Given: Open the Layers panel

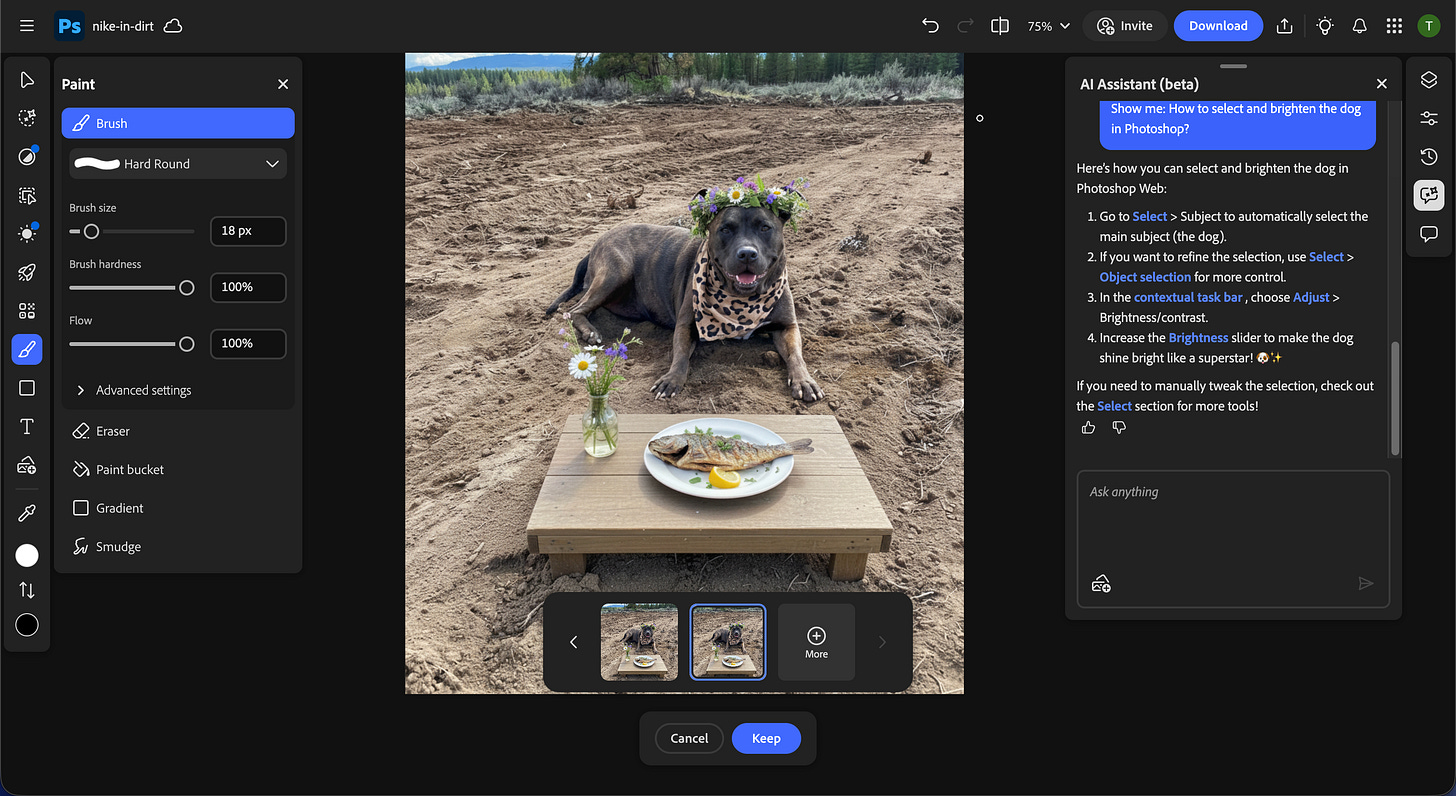Looking at the screenshot, I should 1428,78.
